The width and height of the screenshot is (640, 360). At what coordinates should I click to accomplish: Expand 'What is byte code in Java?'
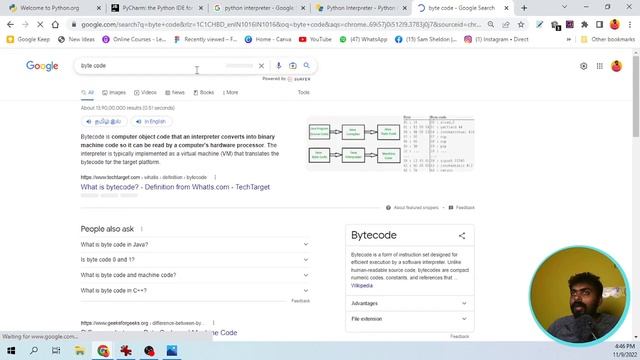pyautogui.click(x=195, y=244)
